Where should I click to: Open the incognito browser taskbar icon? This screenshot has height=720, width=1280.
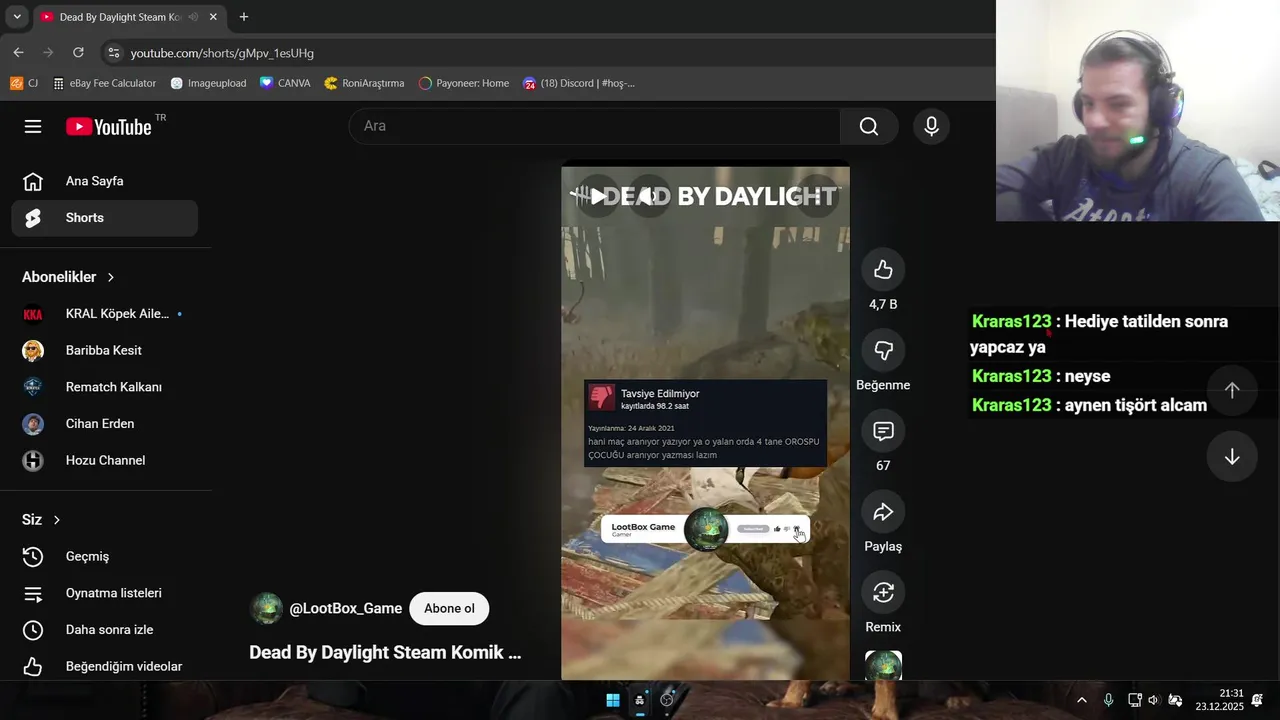point(640,700)
